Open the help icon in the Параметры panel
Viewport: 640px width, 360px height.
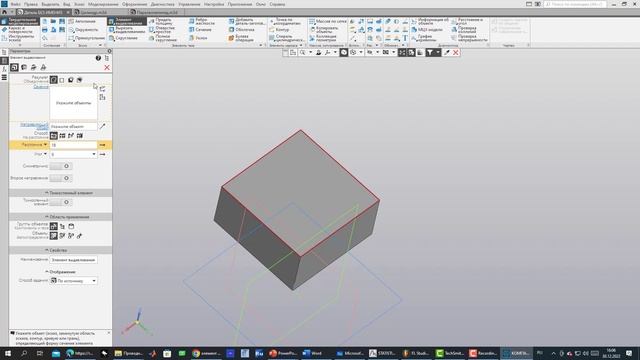(98, 58)
